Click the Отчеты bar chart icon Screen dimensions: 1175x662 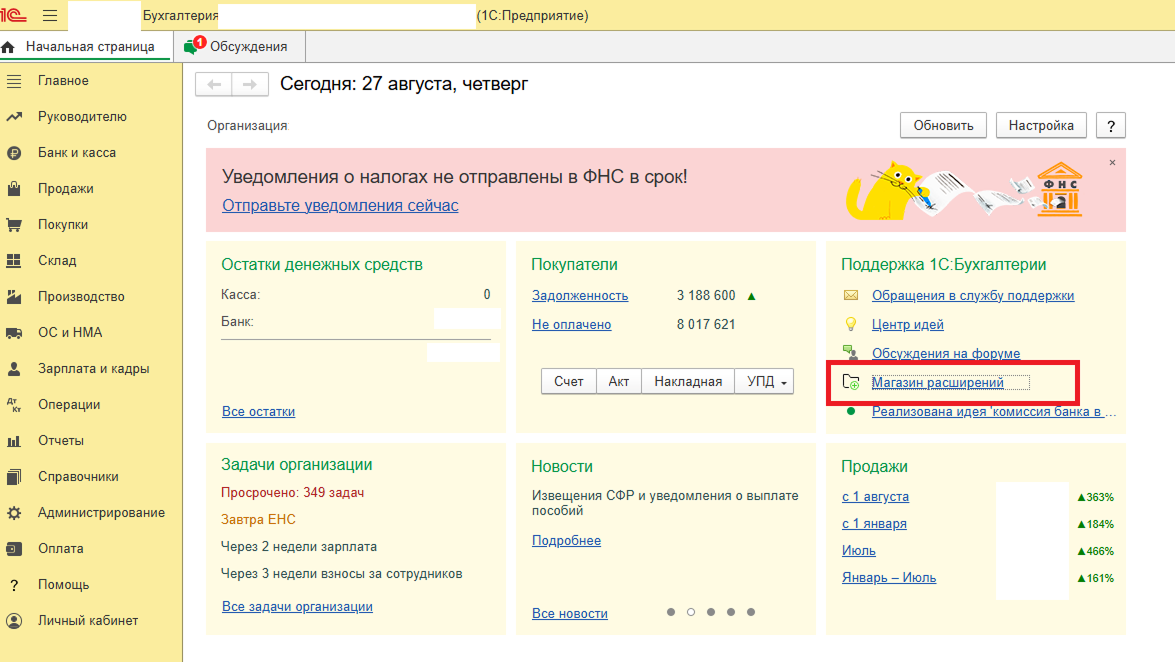point(14,441)
